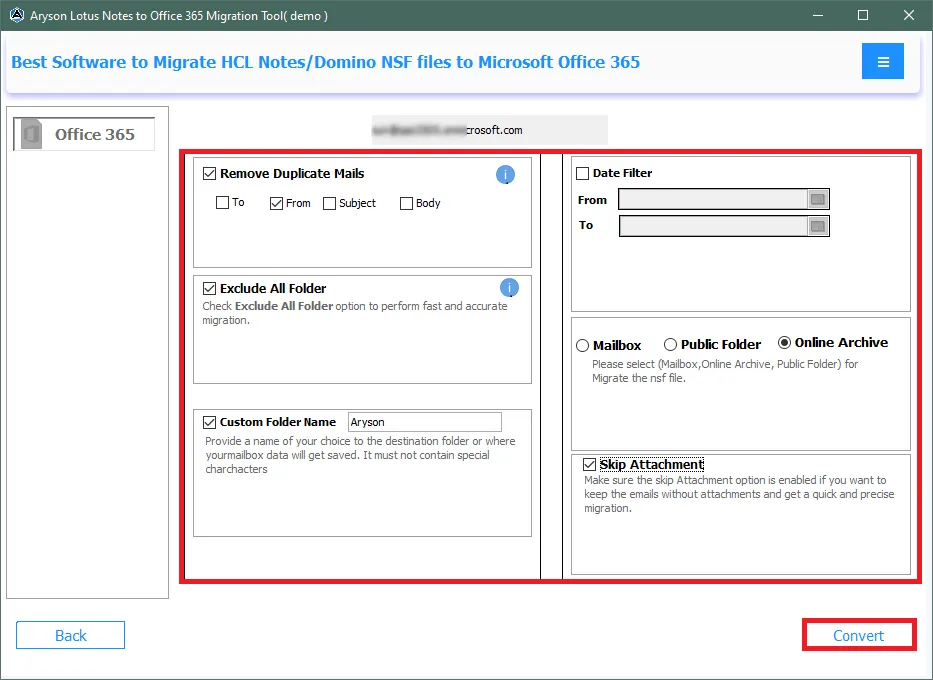Close the migration tool window

(x=909, y=15)
